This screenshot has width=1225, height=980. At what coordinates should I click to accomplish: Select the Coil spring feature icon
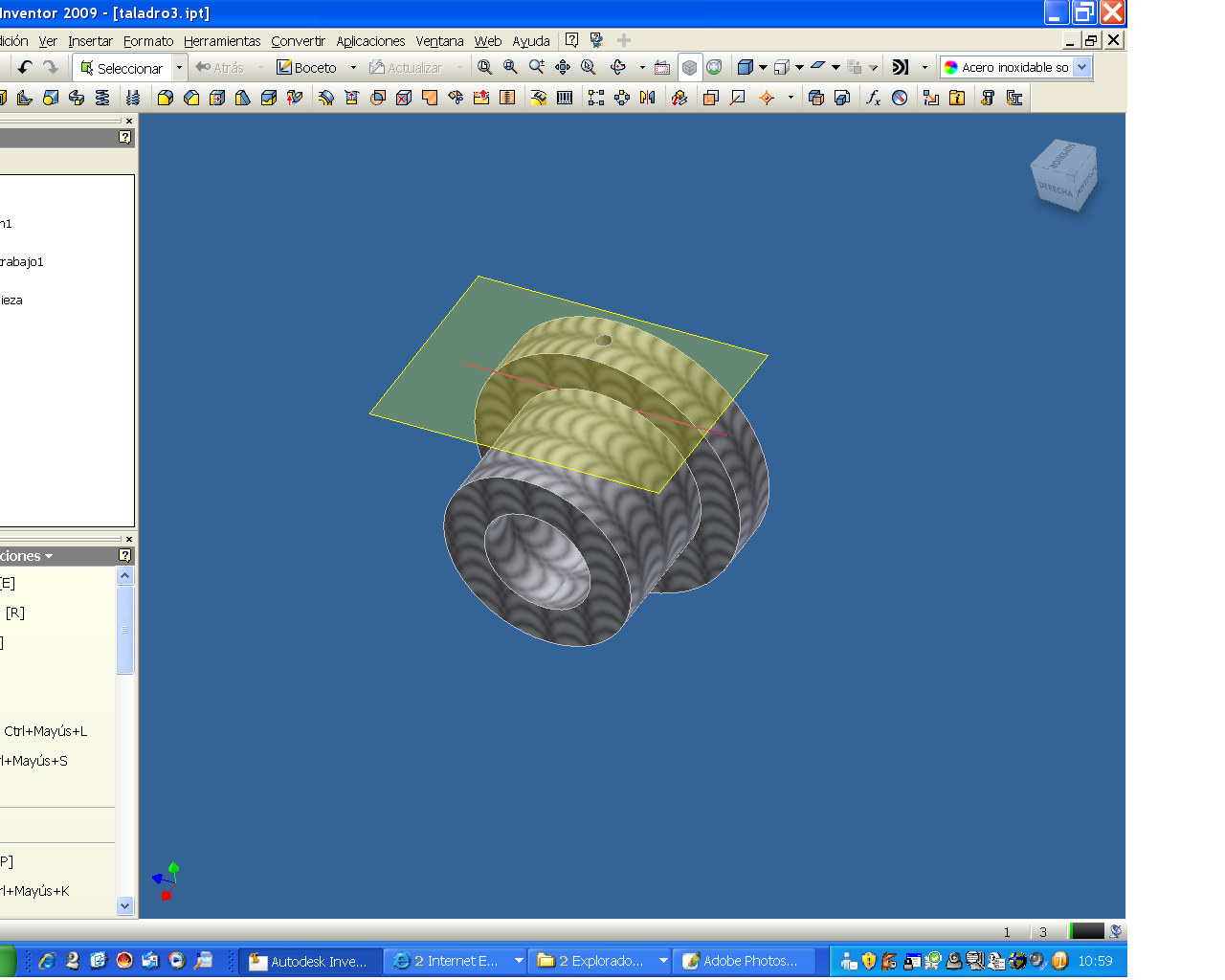[x=102, y=98]
